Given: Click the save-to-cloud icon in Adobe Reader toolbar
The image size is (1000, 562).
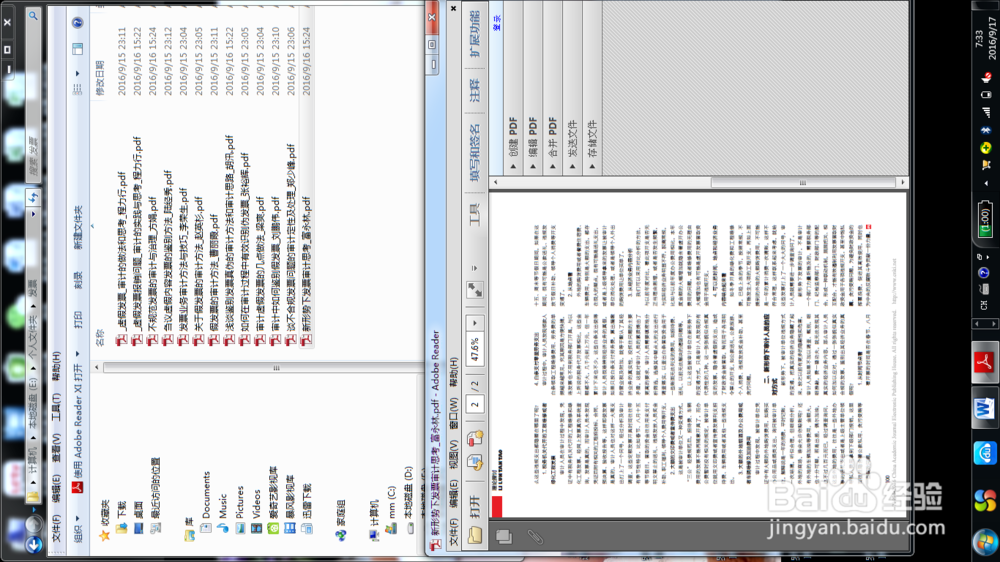Looking at the screenshot, I should point(474,464).
